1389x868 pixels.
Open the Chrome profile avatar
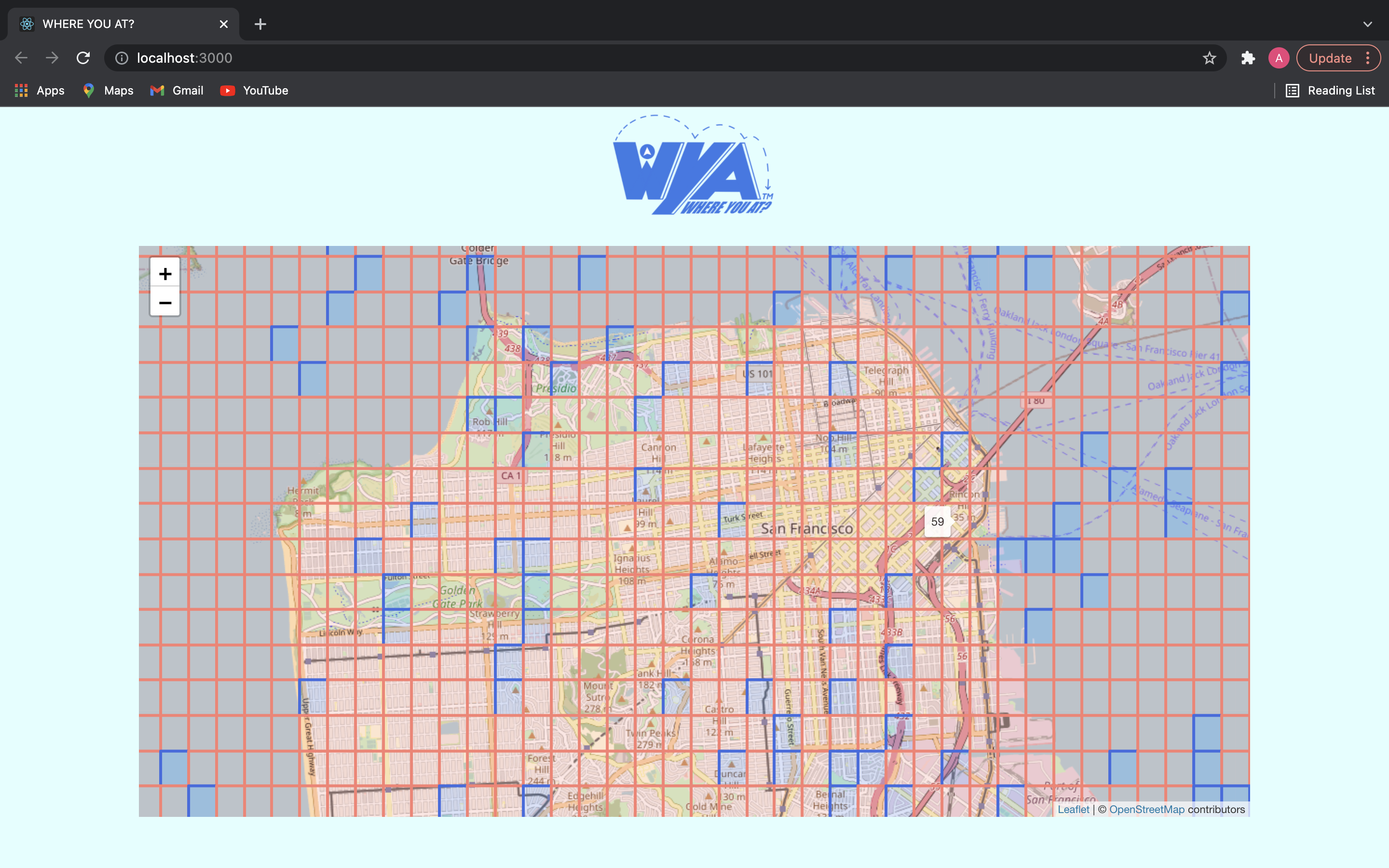[x=1278, y=58]
